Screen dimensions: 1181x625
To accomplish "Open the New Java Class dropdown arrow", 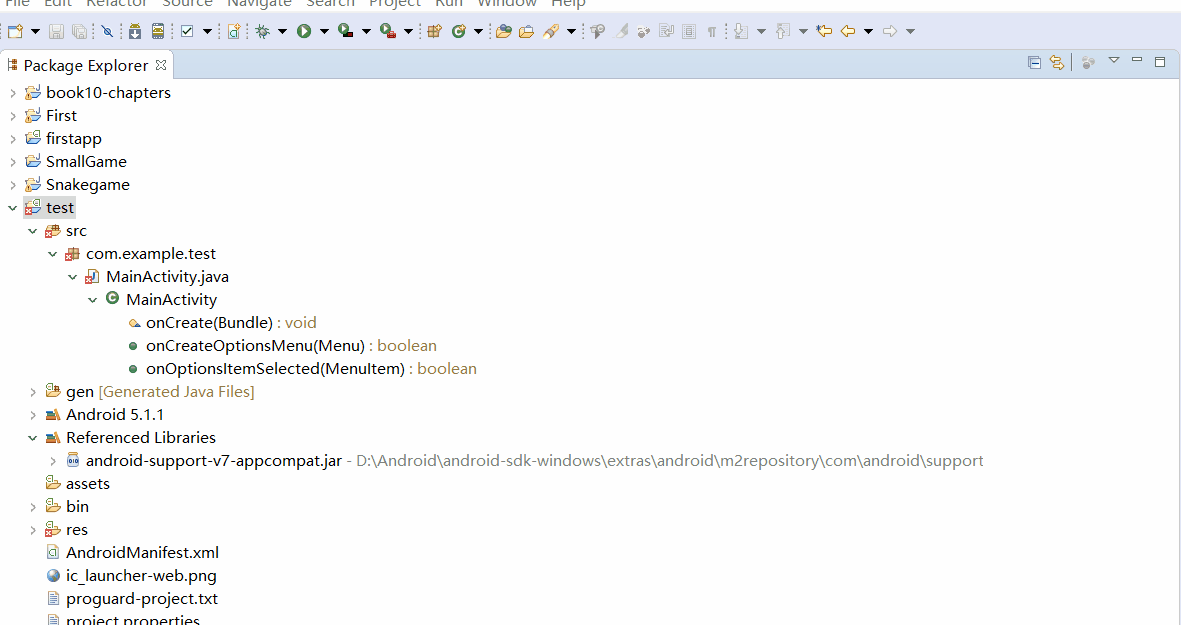I will [478, 32].
